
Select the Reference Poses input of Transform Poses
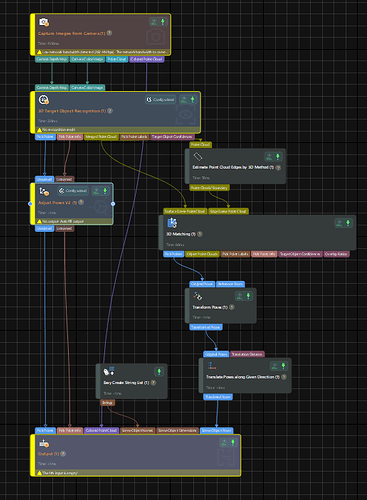pyautogui.click(x=230, y=284)
